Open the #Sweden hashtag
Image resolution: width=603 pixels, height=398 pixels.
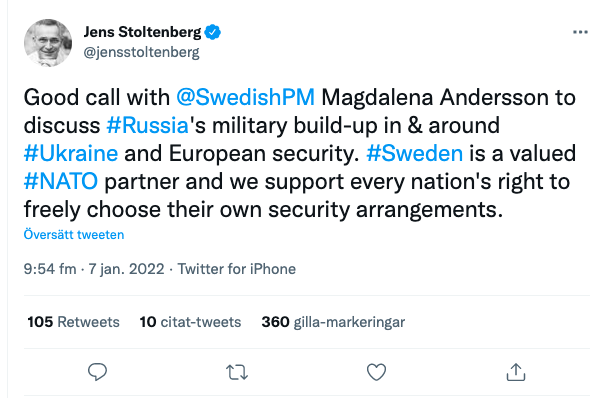coord(415,153)
